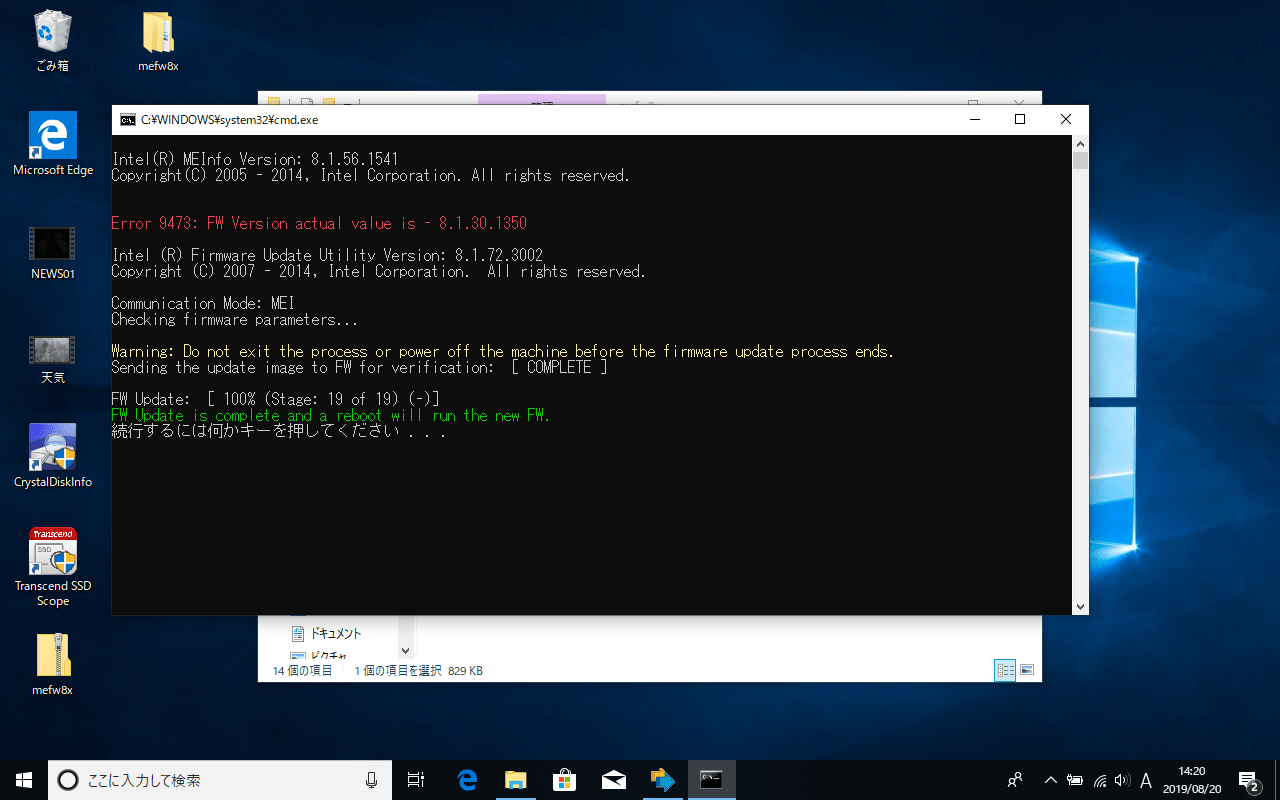Open Task View on the taskbar
1280x800 pixels.
417,780
